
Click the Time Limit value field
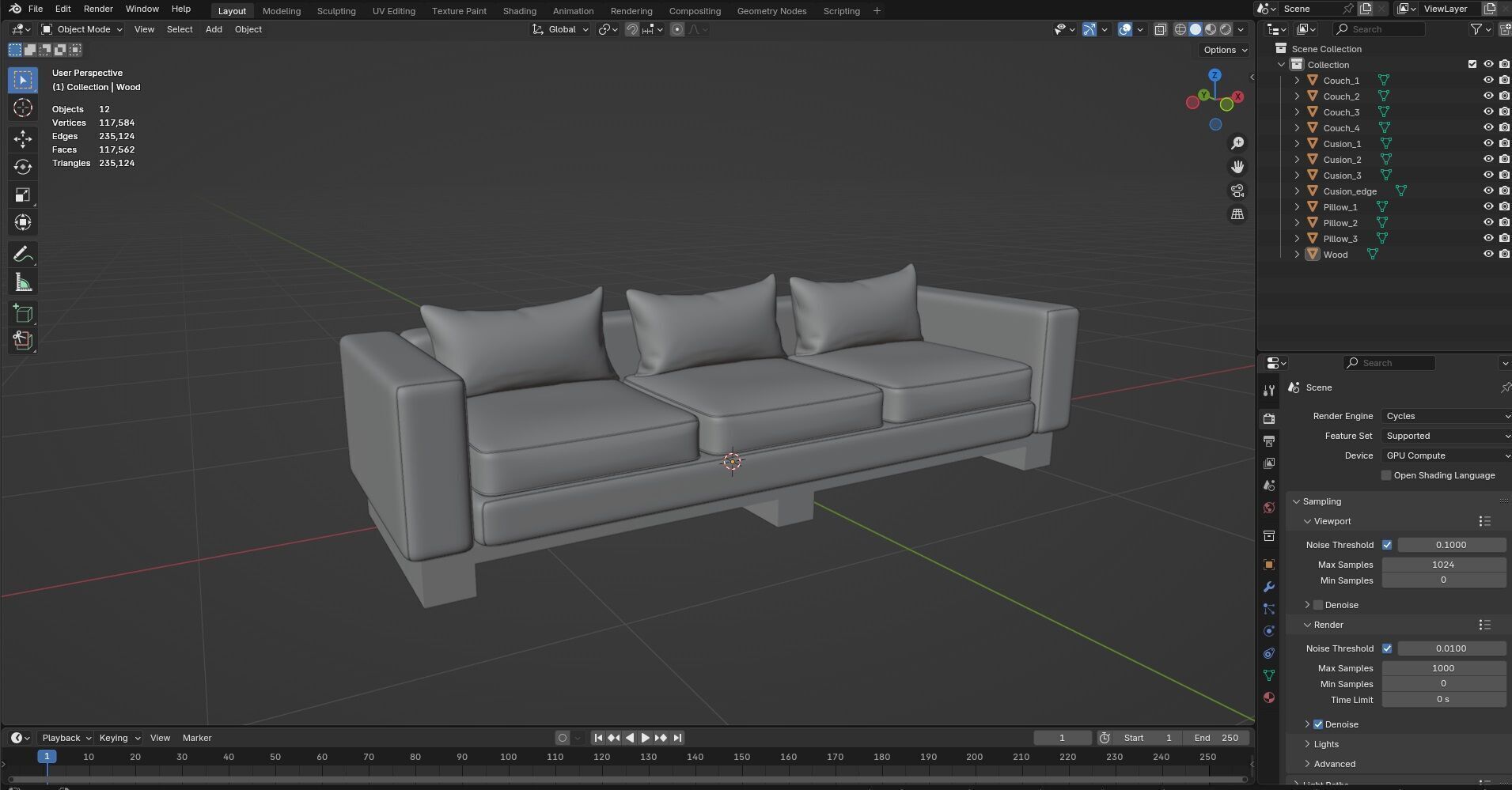1443,700
